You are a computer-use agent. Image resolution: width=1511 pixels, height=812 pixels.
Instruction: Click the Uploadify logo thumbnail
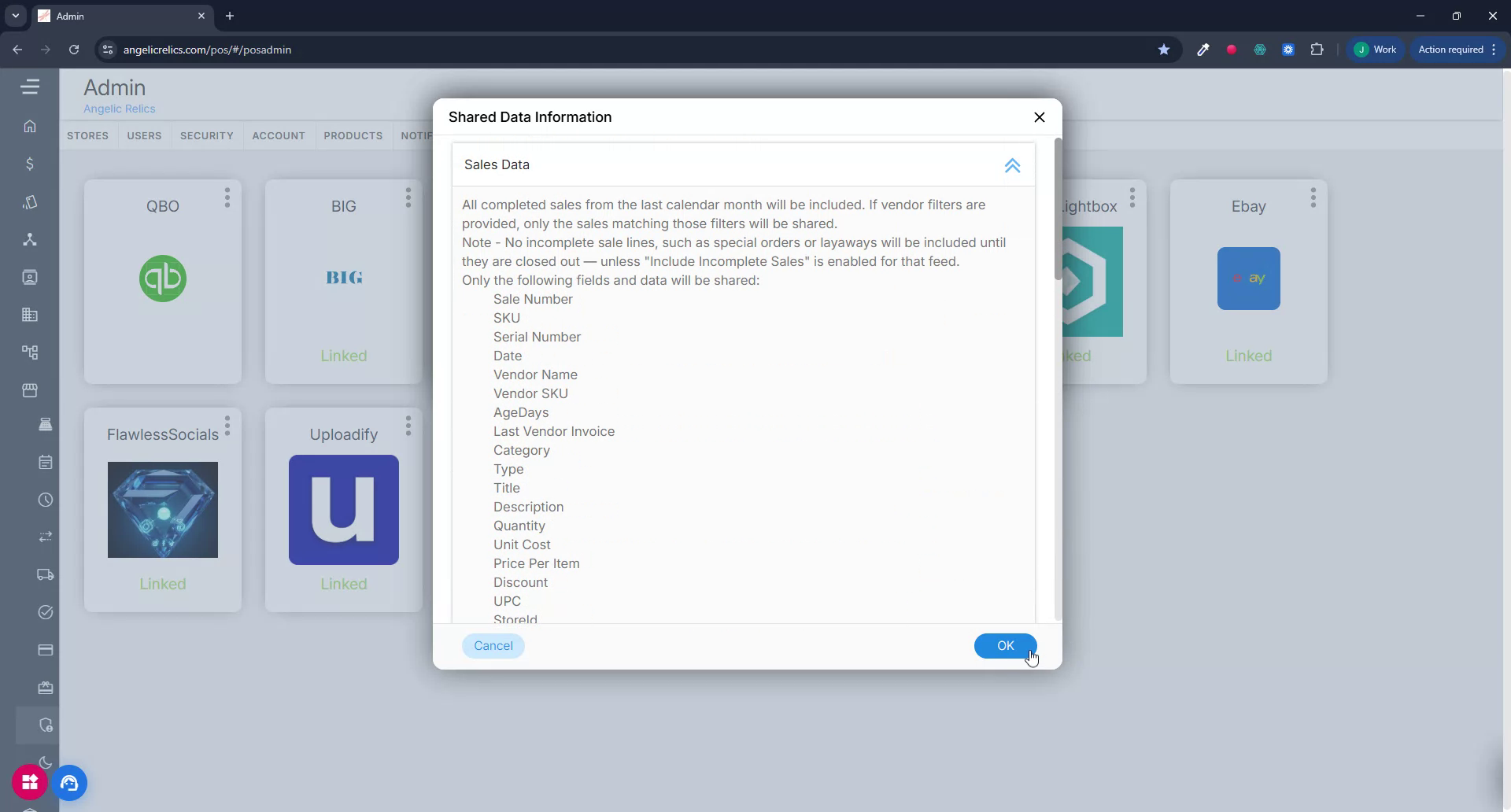point(344,510)
